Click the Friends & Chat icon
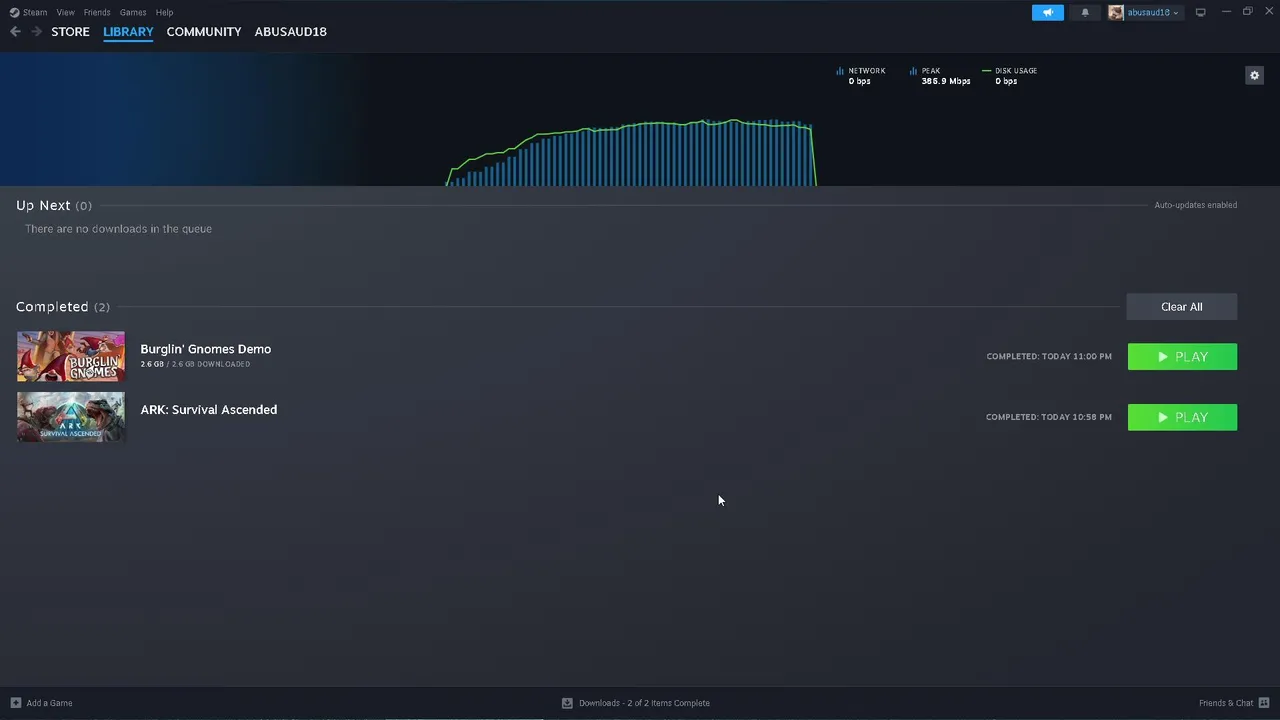Image resolution: width=1280 pixels, height=720 pixels. pyautogui.click(x=1264, y=703)
